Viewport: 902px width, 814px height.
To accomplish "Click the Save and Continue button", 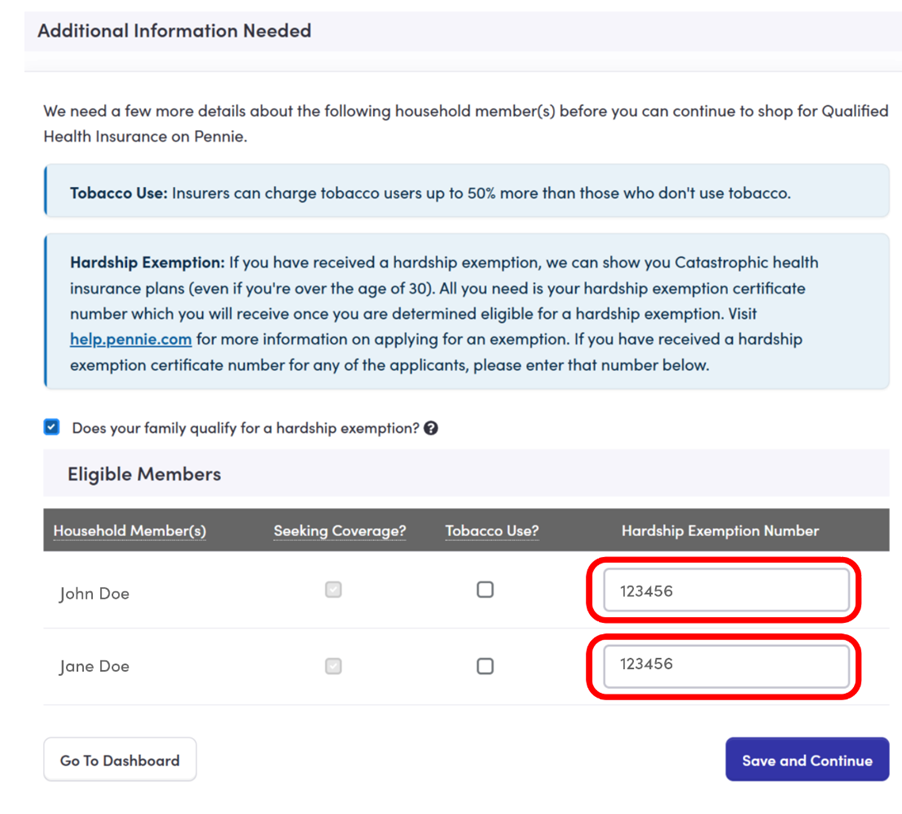I will (807, 760).
